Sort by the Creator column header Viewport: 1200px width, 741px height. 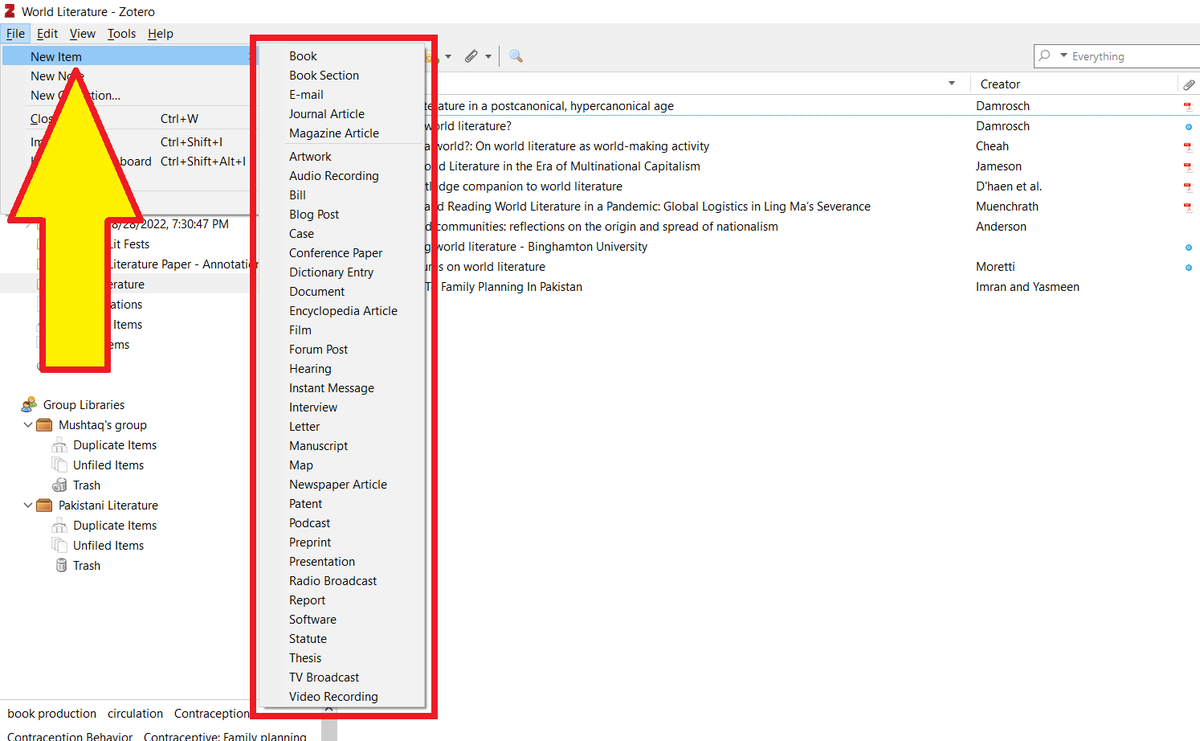(1075, 84)
